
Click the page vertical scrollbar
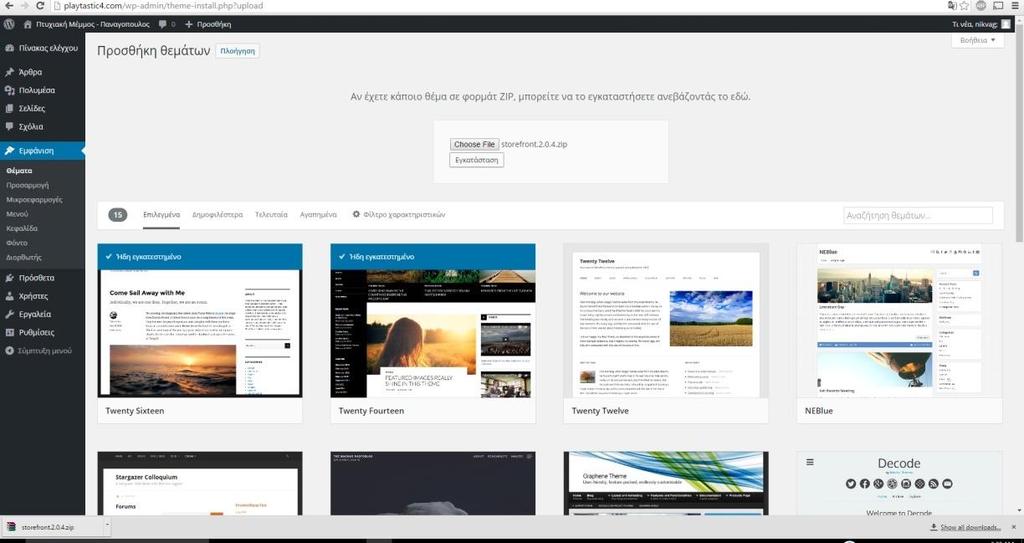pos(1017,131)
